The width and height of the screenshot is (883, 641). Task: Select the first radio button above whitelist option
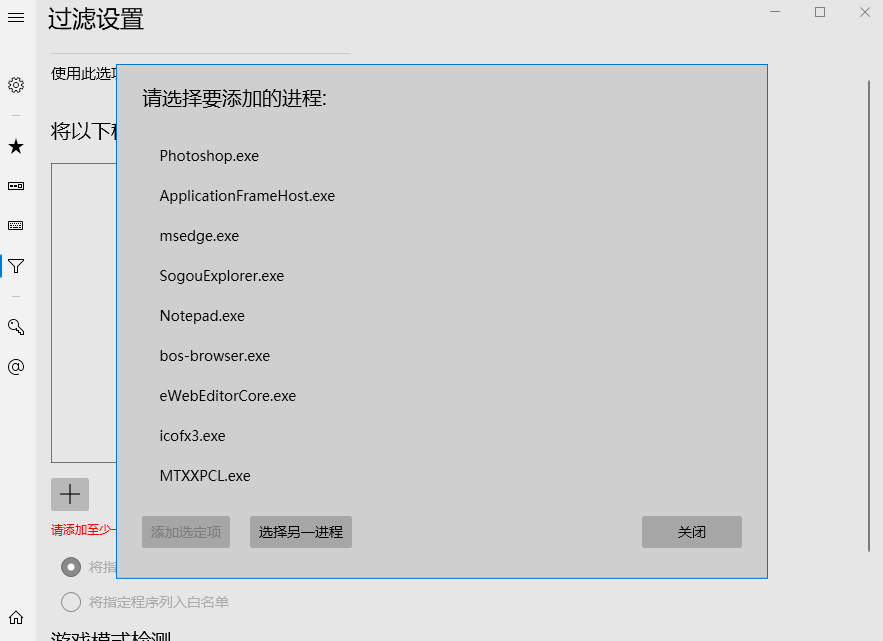(71, 567)
